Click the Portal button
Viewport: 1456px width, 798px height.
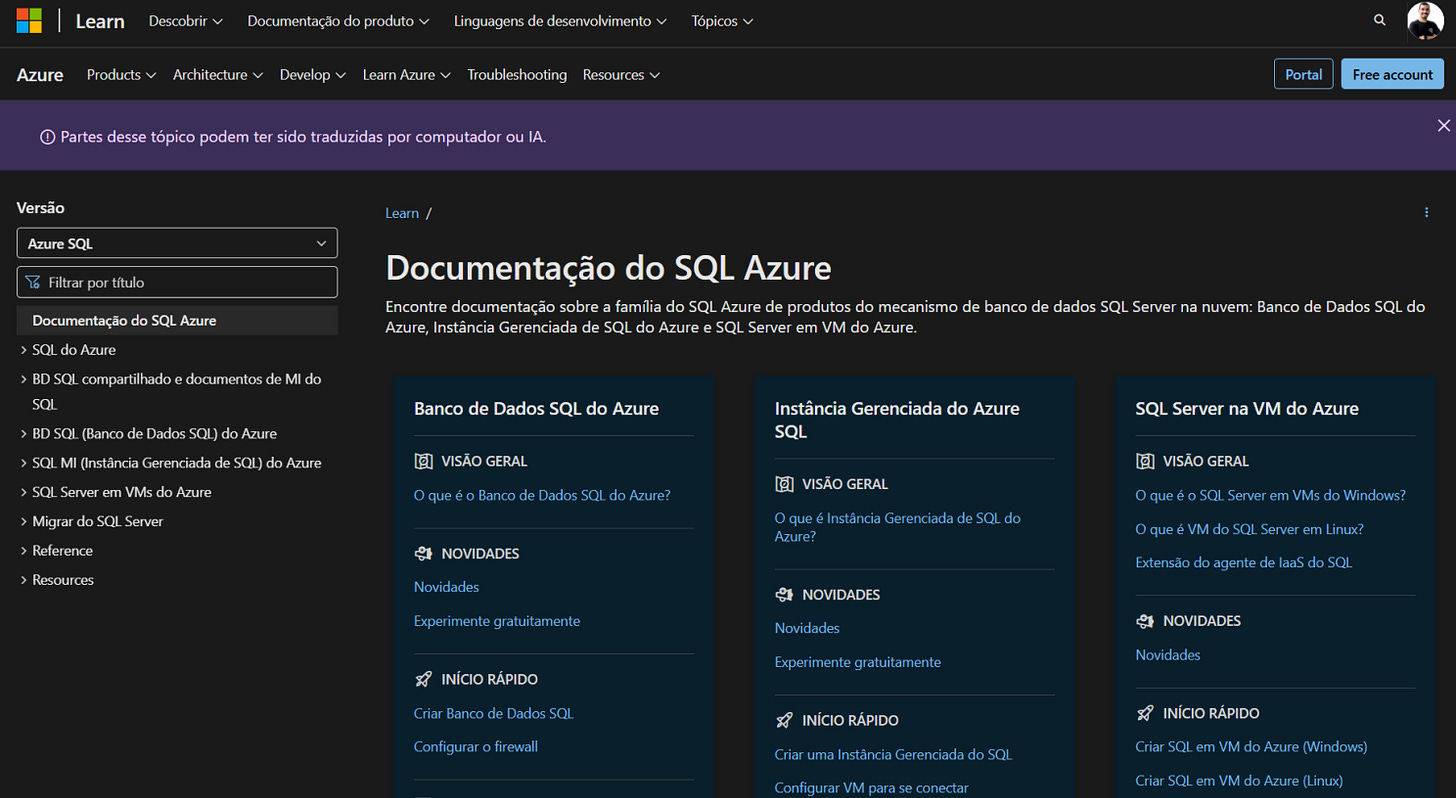pyautogui.click(x=1303, y=75)
